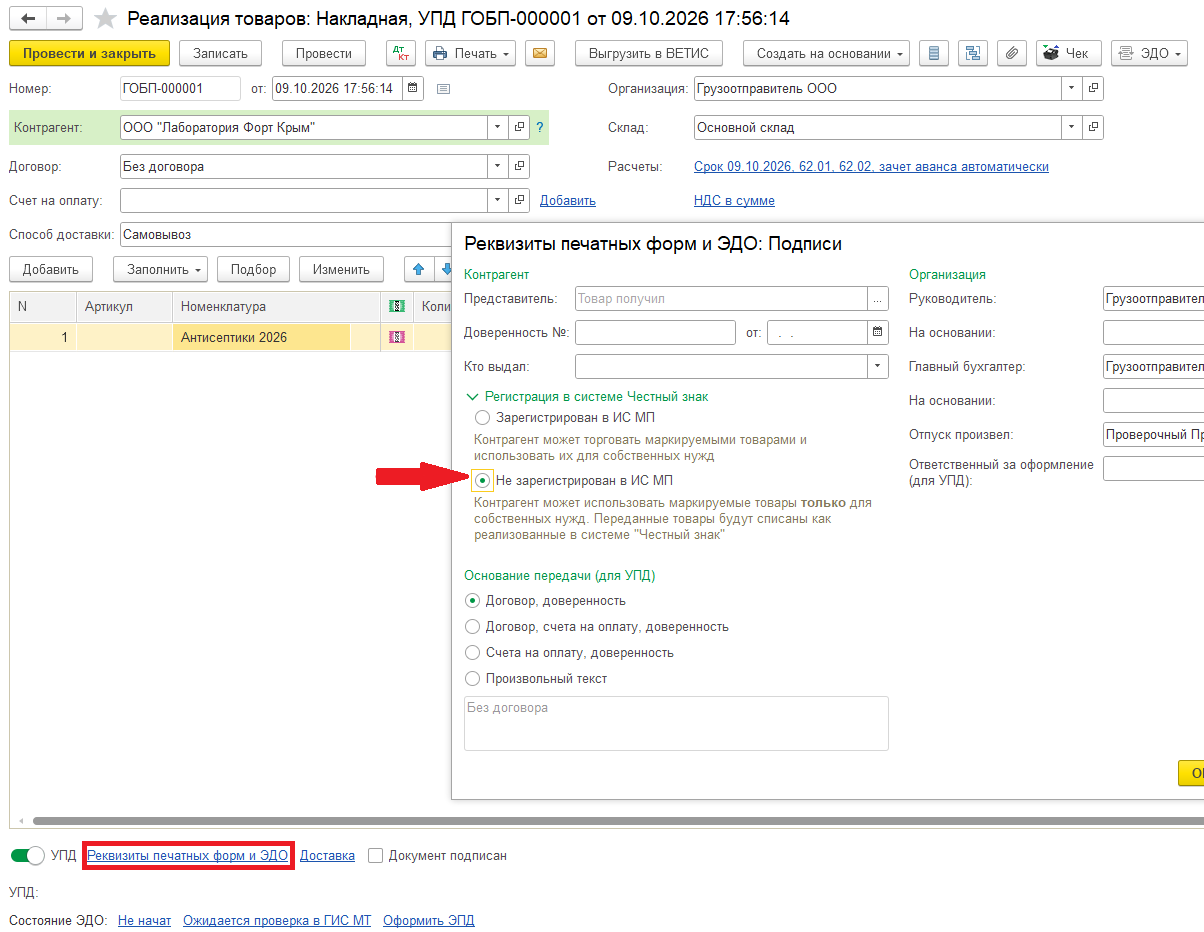Click marking icon in Антисептики 2026 row
The height and width of the screenshot is (932, 1204).
point(397,338)
